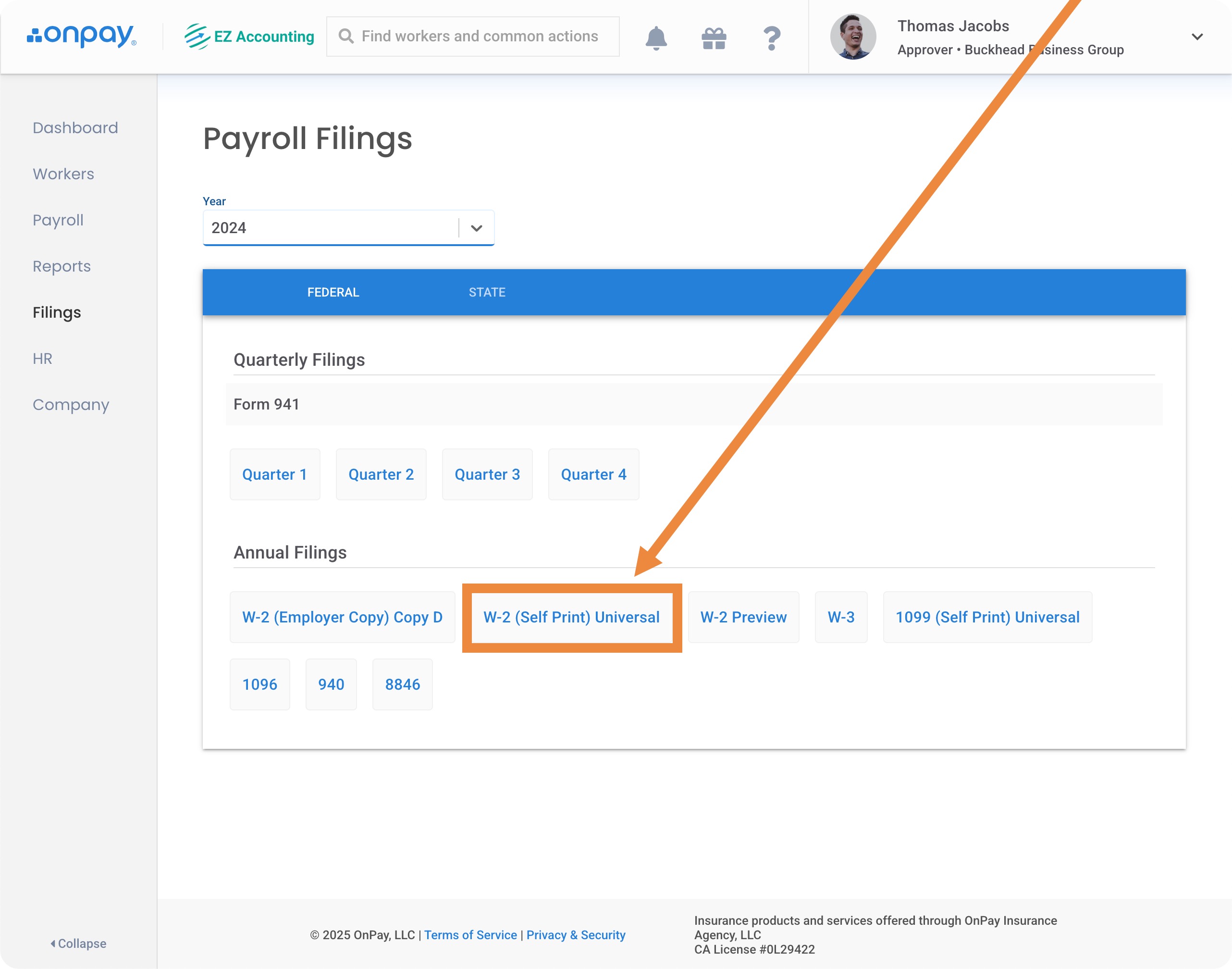Open the Year 2024 dropdown
1232x969 pixels.
348,228
